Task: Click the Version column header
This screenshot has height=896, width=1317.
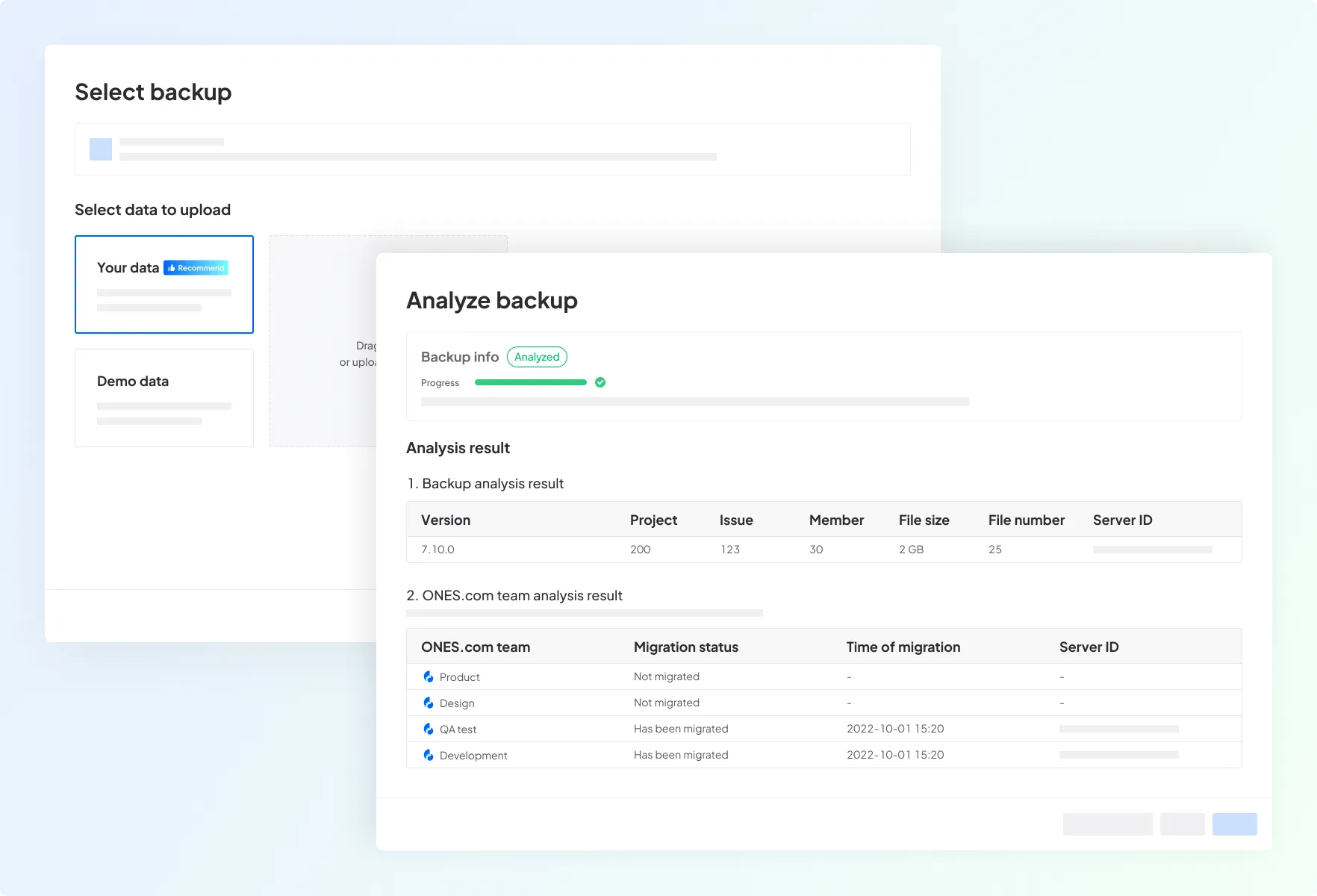Action: click(446, 520)
